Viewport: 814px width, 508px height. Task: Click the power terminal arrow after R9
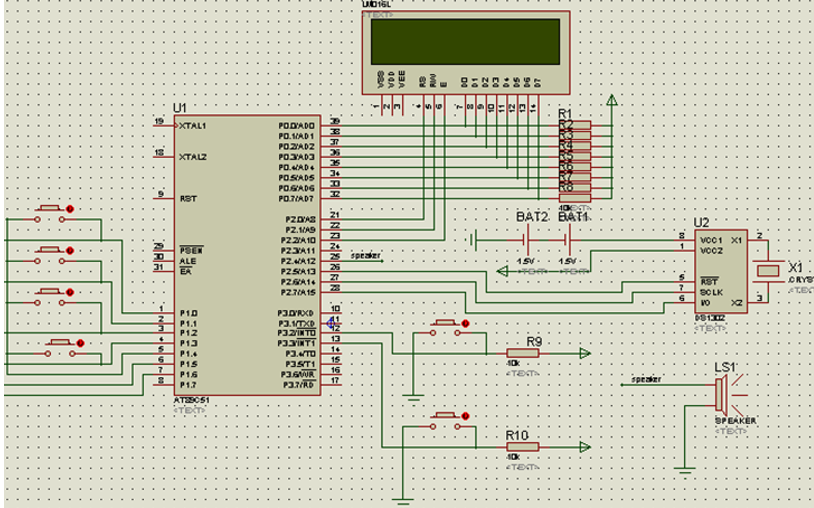point(585,353)
